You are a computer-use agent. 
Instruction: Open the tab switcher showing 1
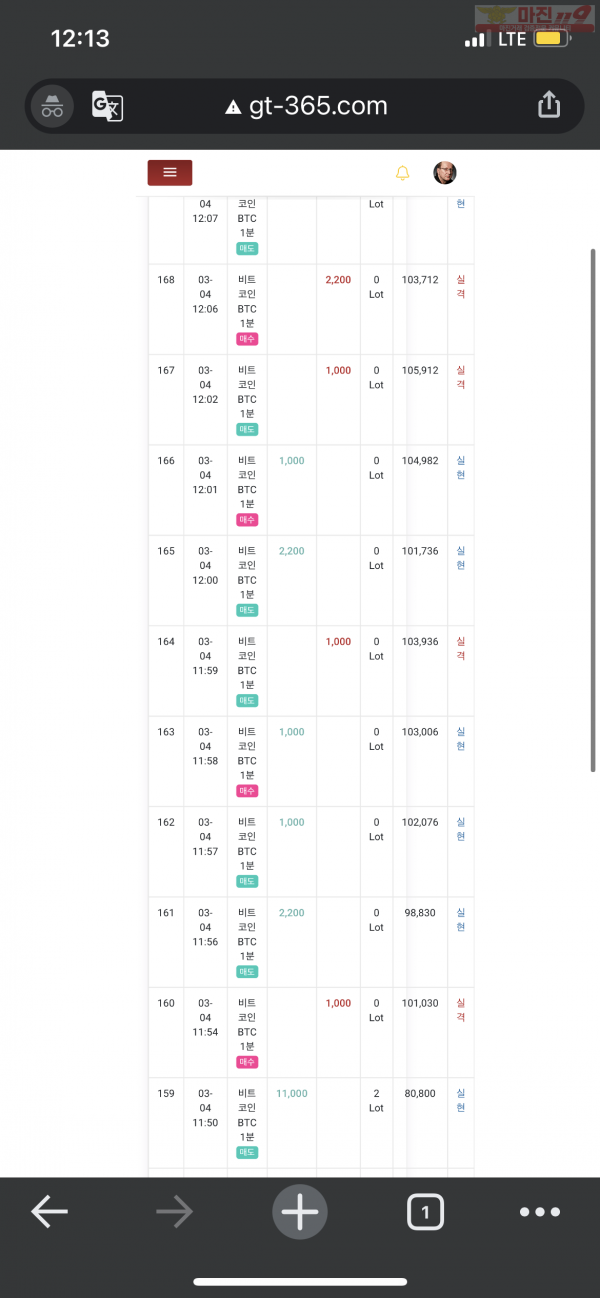(425, 1212)
